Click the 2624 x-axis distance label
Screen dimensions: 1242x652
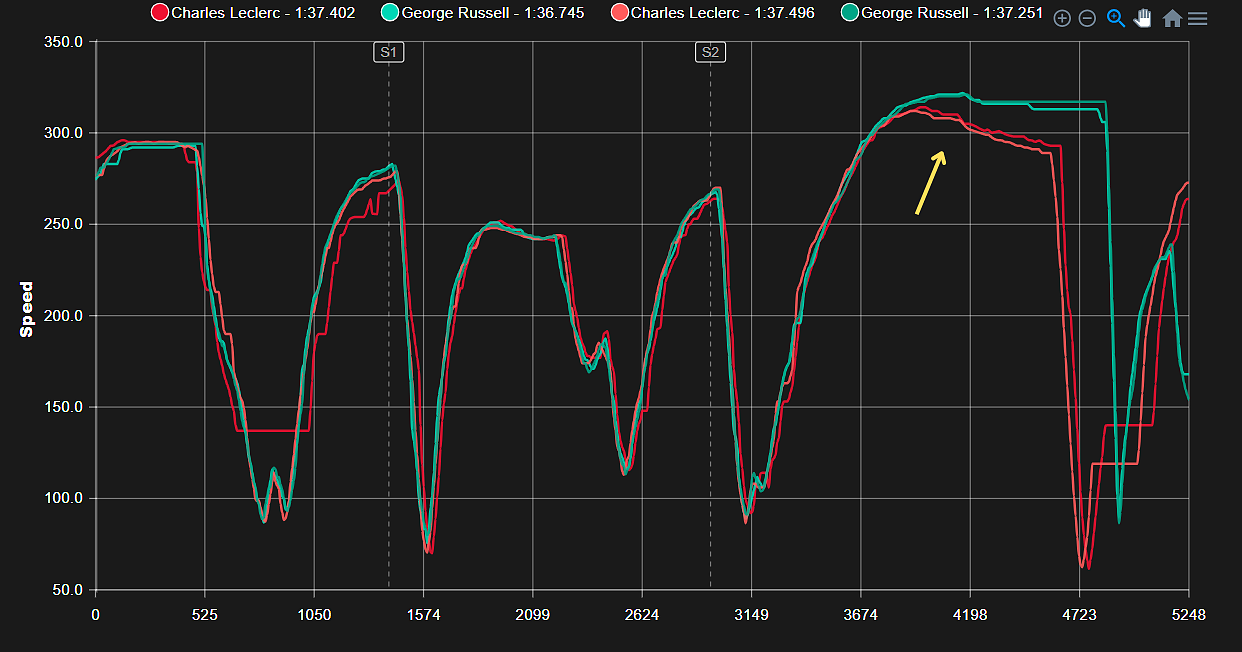pos(642,615)
